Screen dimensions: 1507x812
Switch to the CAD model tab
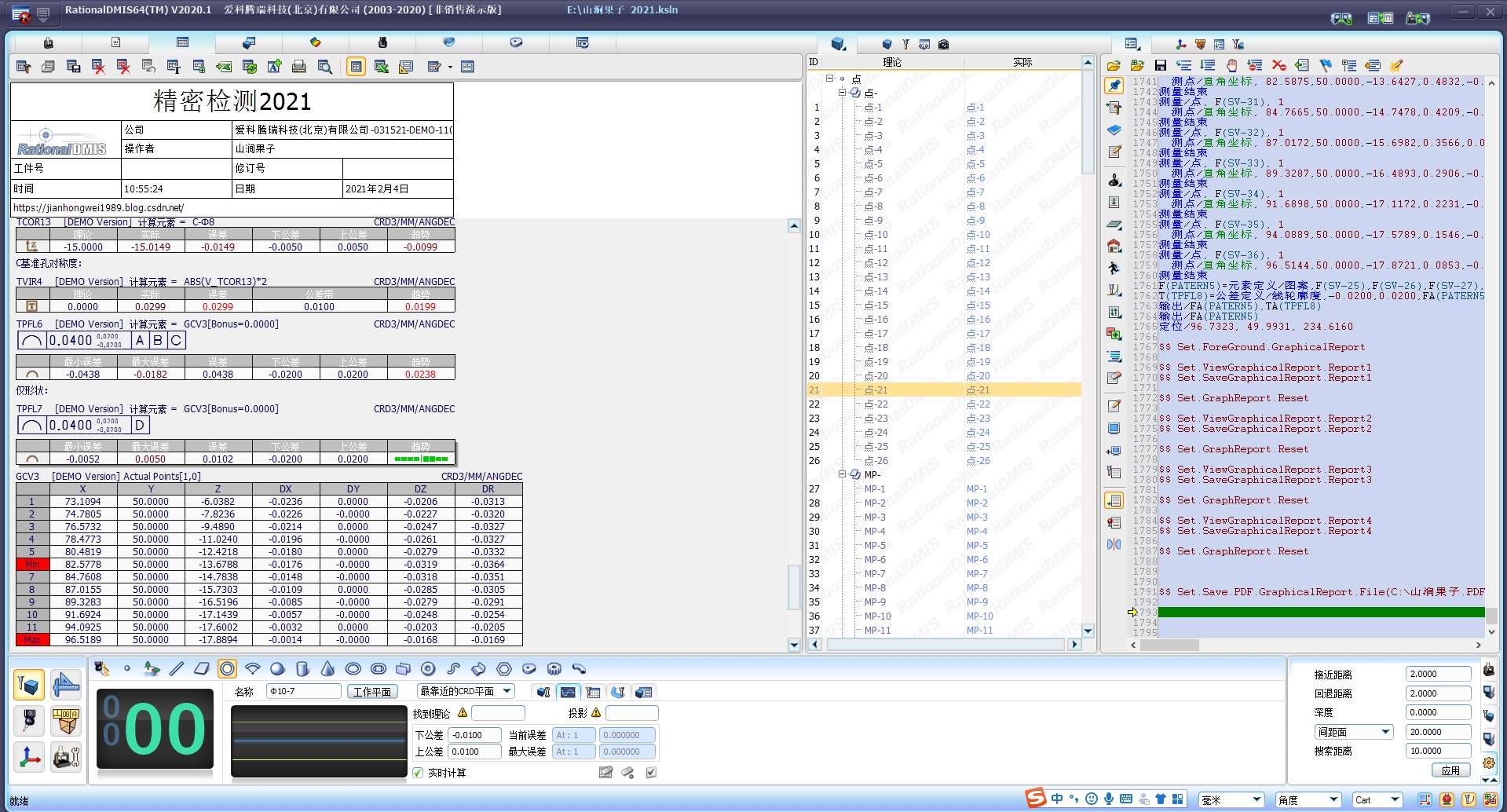pos(249,42)
